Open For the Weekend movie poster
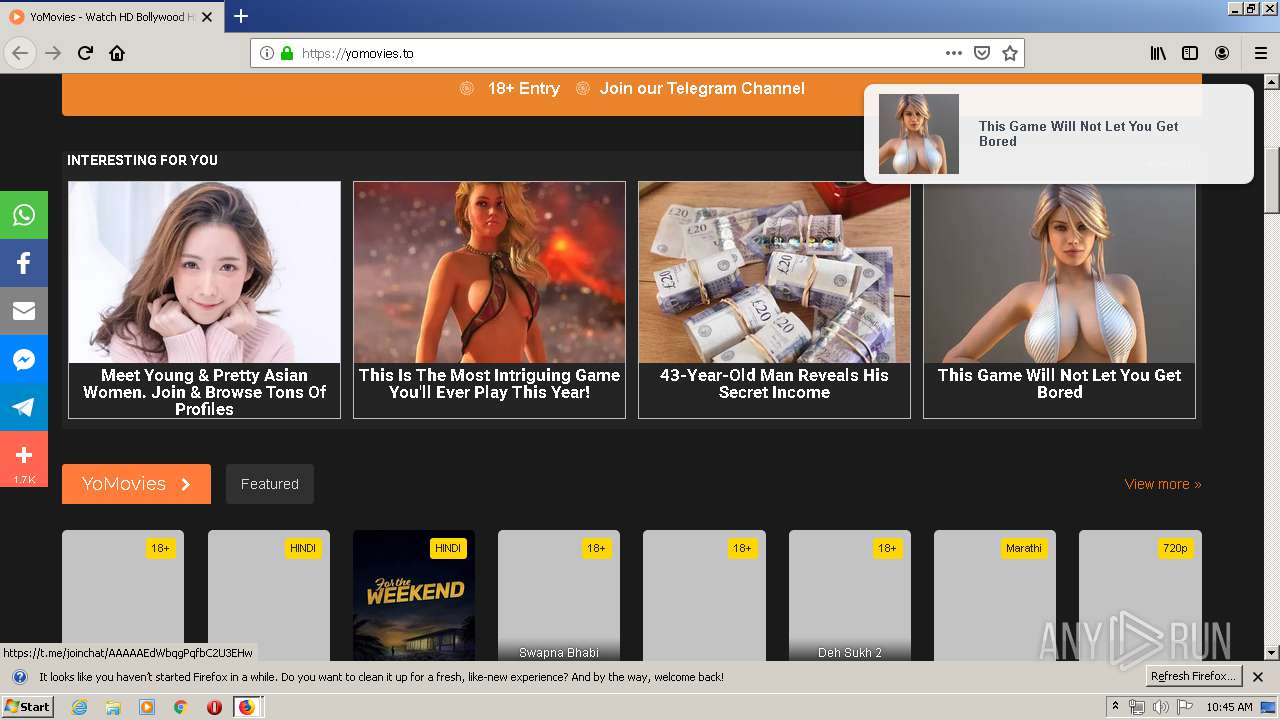Viewport: 1280px width, 720px height. click(x=414, y=595)
